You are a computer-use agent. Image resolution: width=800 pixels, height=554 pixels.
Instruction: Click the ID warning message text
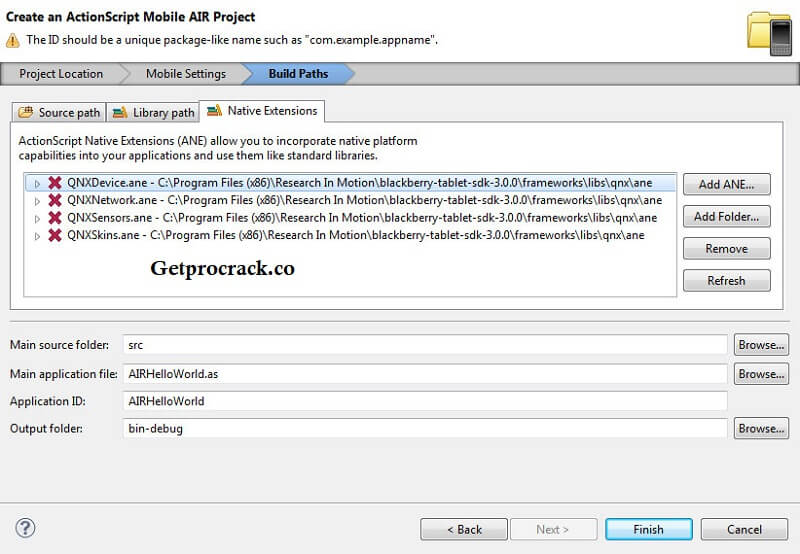pos(232,40)
